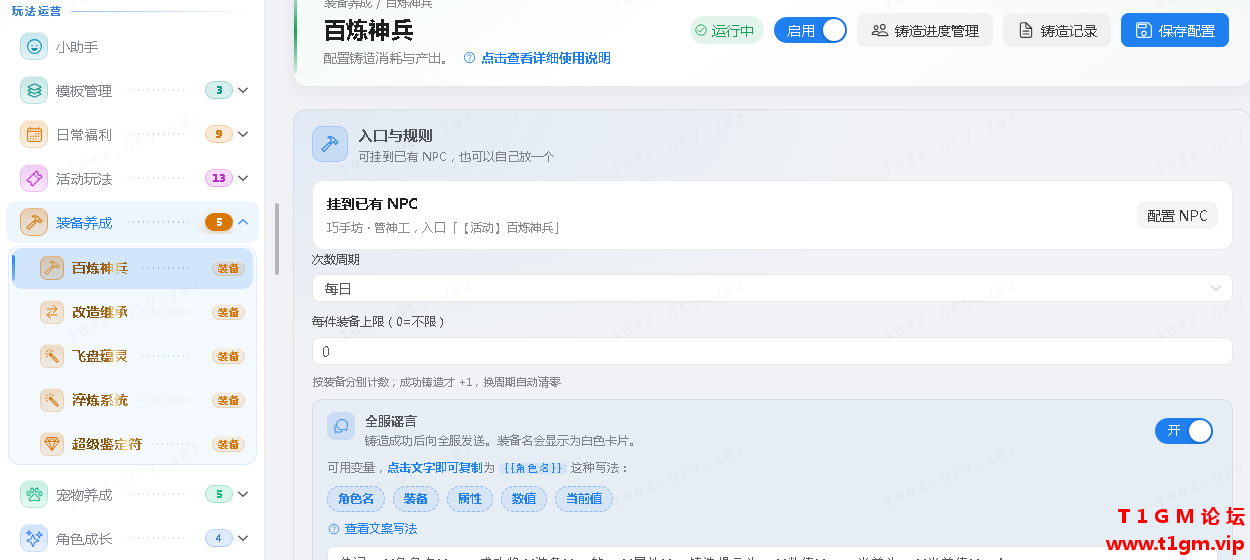Click the 活动玩法 ticket icon
Image resolution: width=1250 pixels, height=560 pixels.
click(34, 178)
